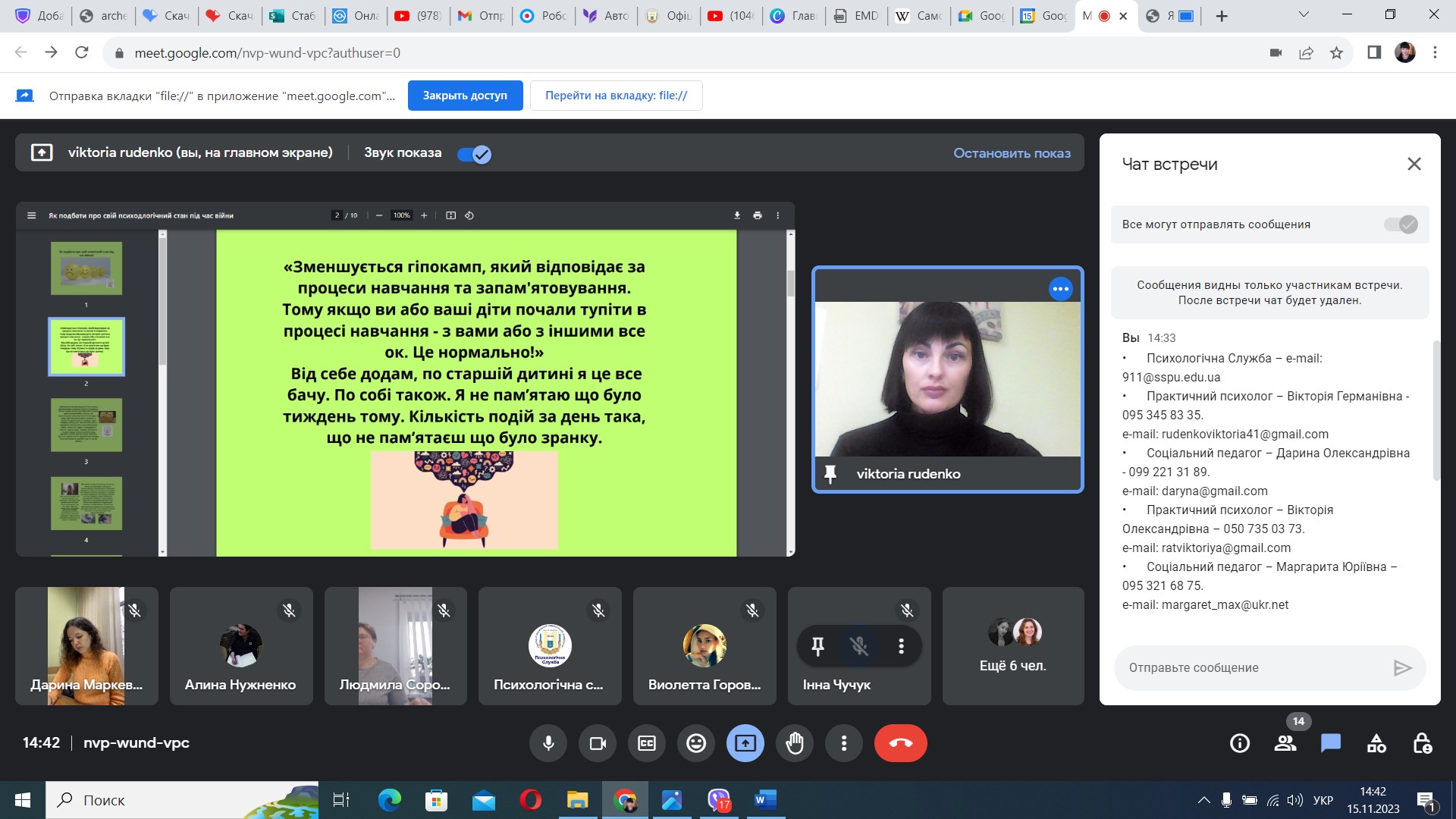Close the meeting chat panel
Screen dimensions: 1456x819
point(1414,164)
